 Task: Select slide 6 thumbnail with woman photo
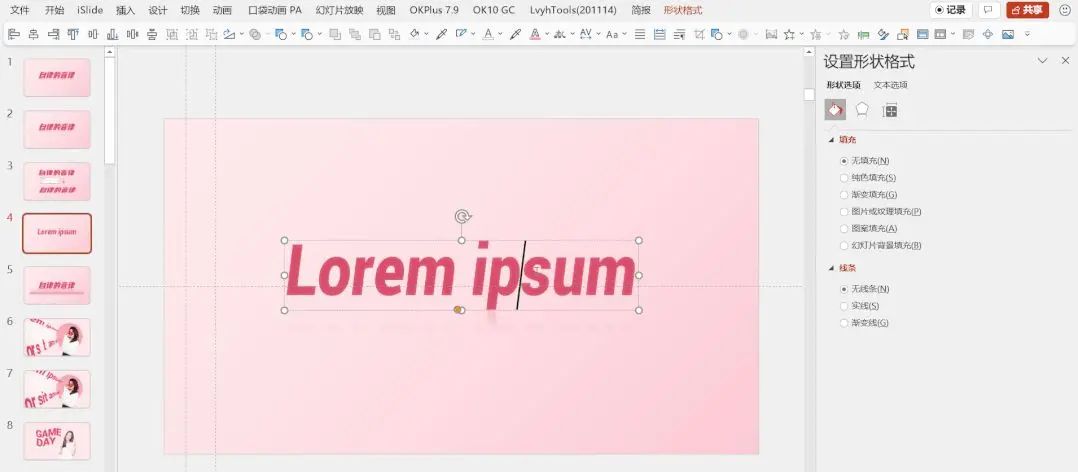(57, 337)
